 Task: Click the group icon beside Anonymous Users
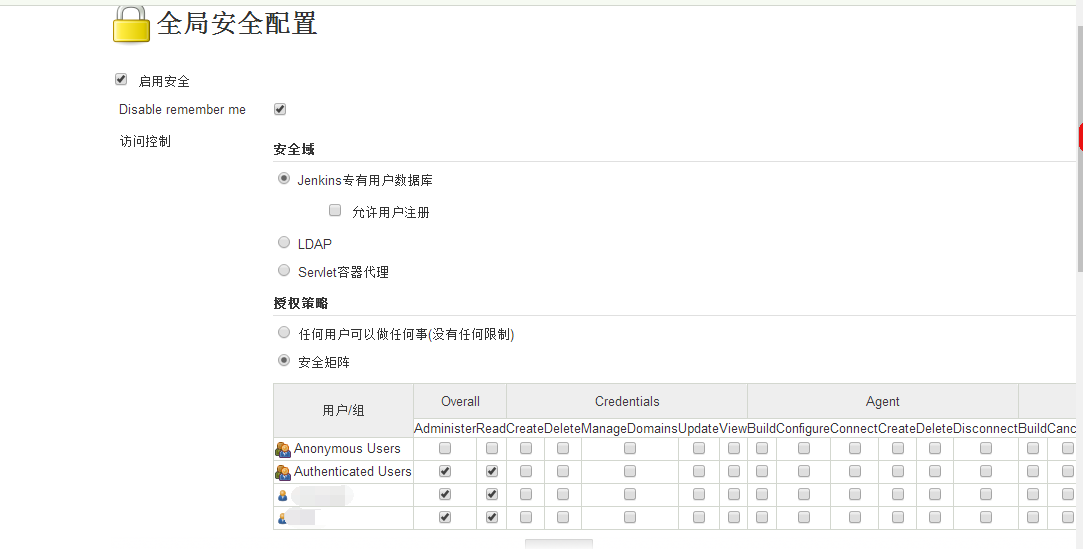coord(283,450)
